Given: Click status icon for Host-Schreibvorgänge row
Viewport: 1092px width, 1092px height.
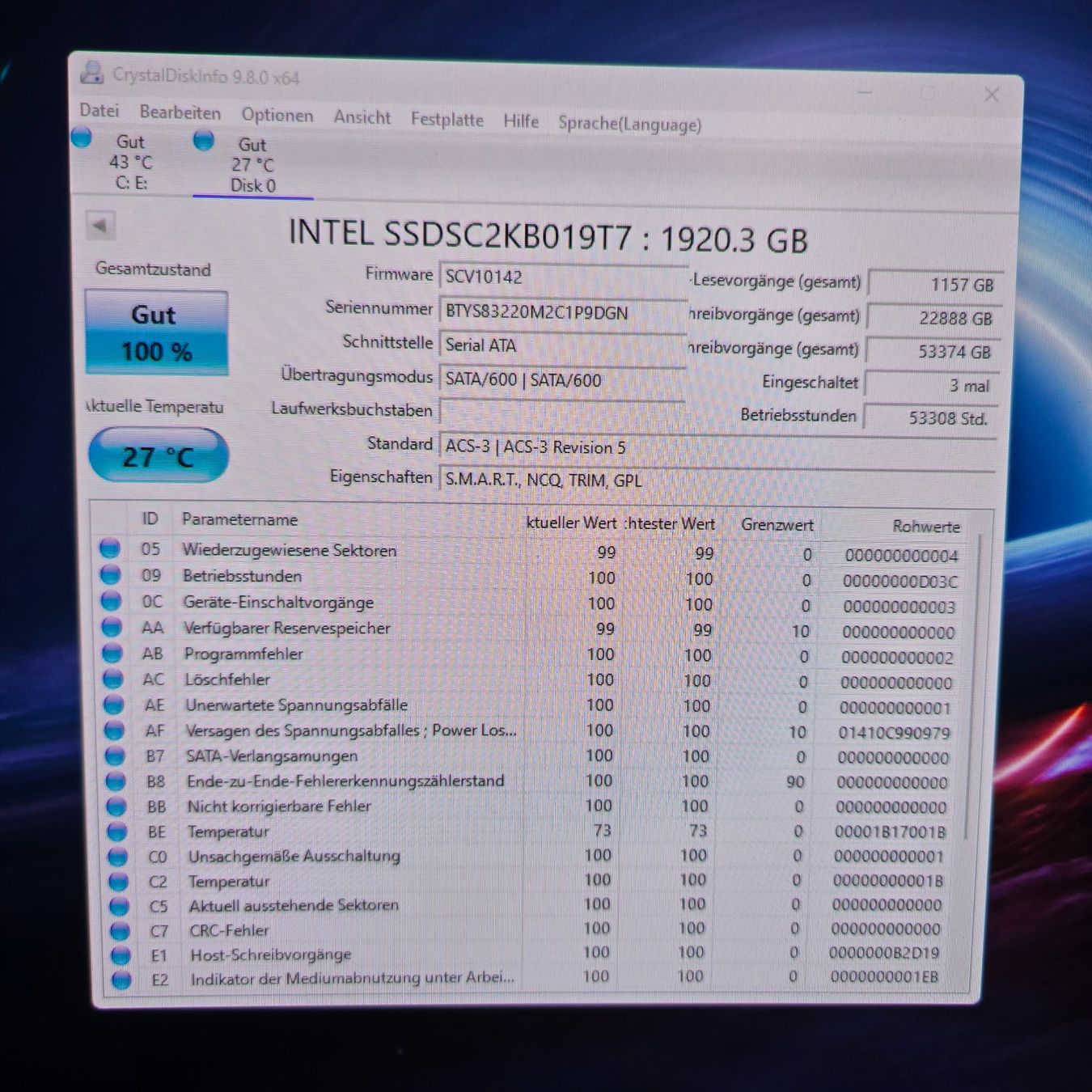Looking at the screenshot, I should tap(121, 954).
